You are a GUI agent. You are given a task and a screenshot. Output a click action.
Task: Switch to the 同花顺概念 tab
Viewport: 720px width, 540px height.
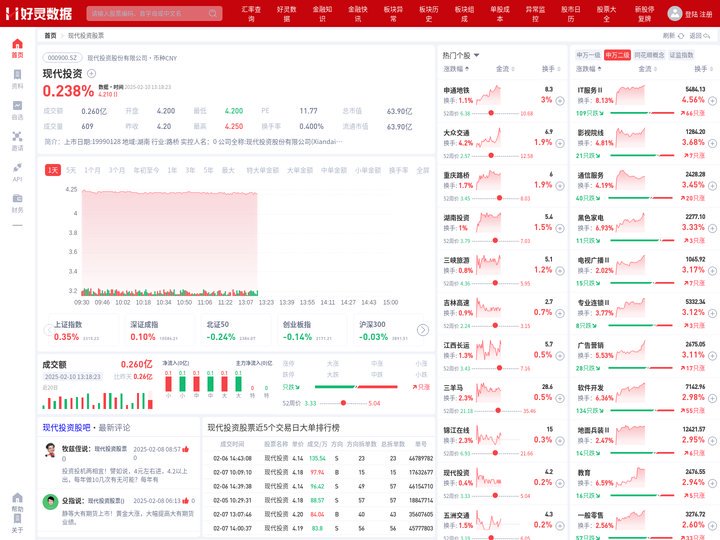tap(649, 55)
